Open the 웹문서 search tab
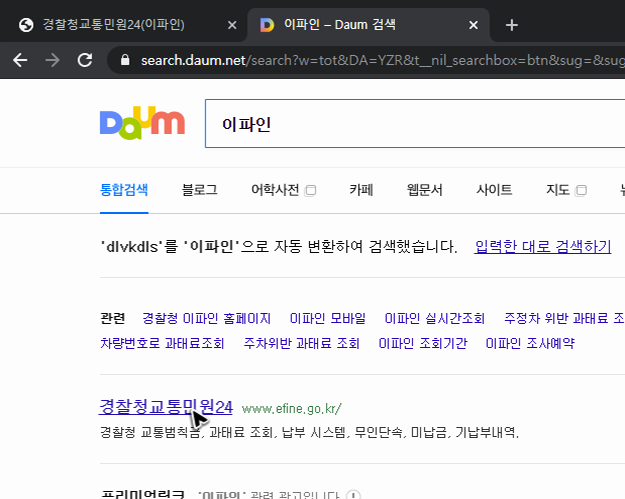The height and width of the screenshot is (499, 625). tap(425, 190)
